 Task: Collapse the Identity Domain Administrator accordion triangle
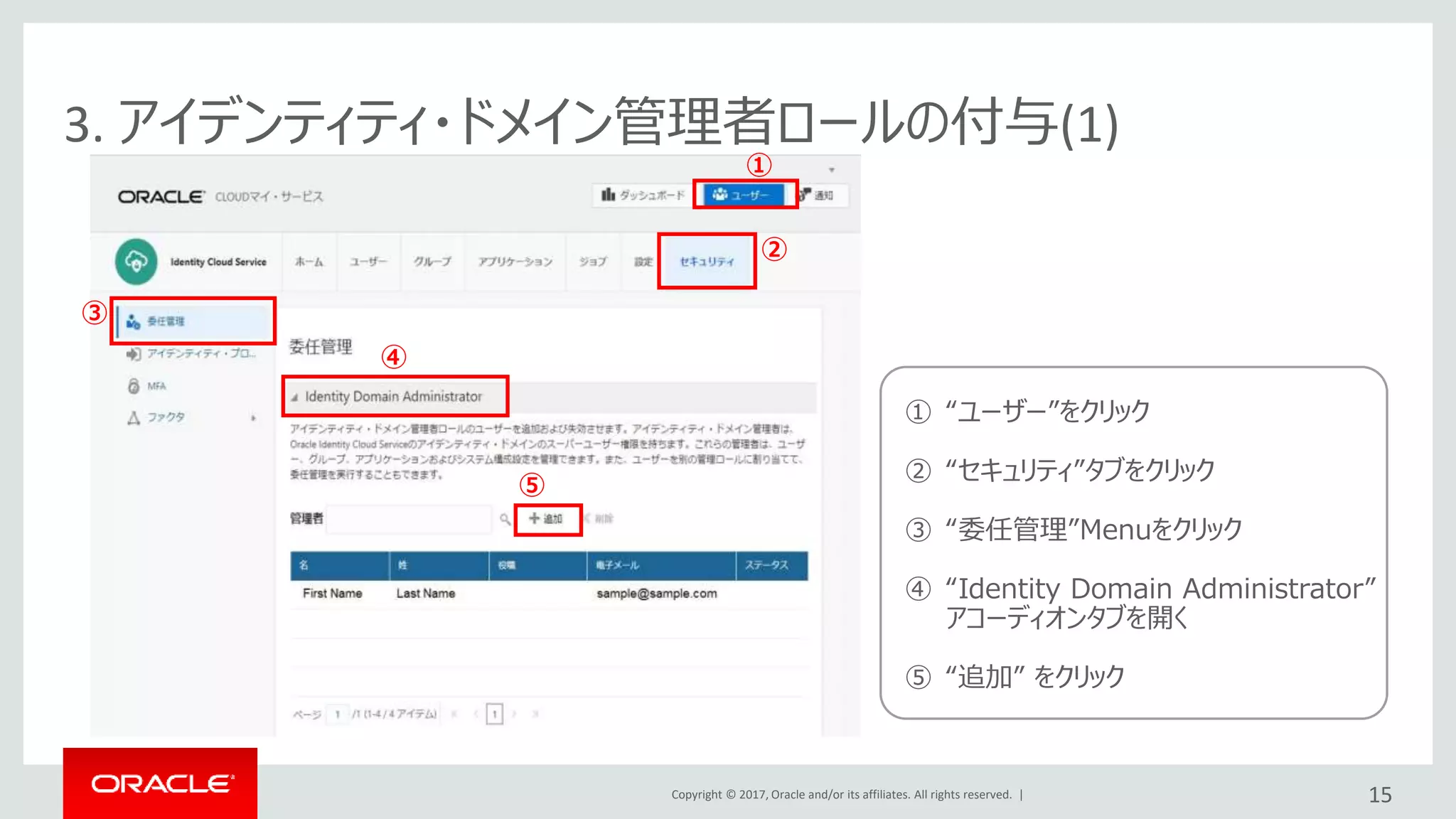point(294,397)
